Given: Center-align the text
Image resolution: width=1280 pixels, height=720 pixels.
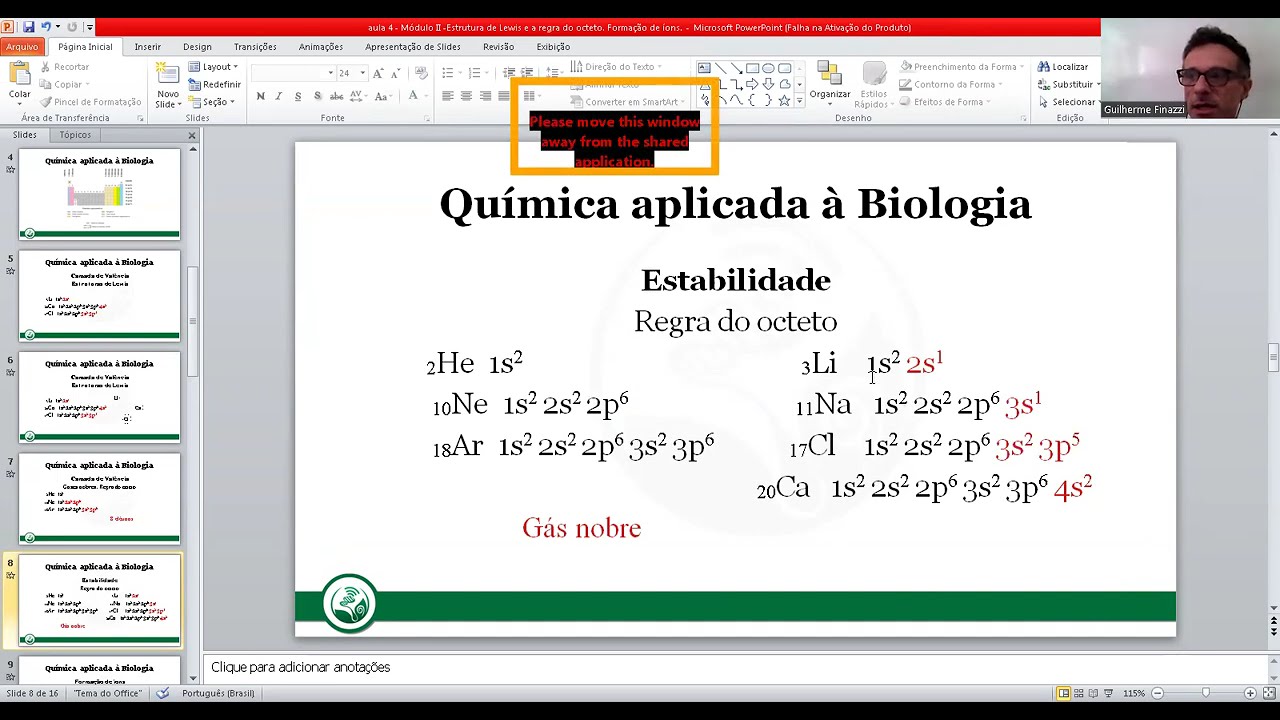Looking at the screenshot, I should [466, 96].
